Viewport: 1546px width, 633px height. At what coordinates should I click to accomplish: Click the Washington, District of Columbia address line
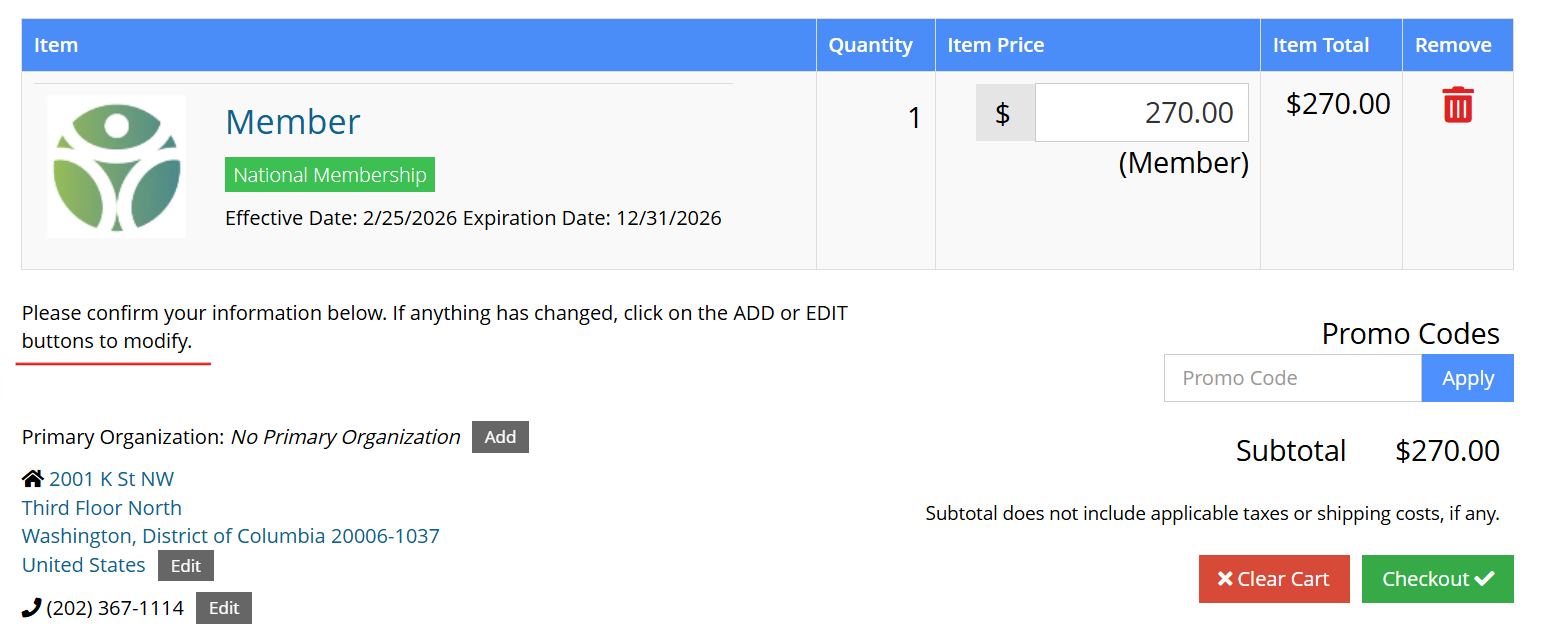point(230,536)
